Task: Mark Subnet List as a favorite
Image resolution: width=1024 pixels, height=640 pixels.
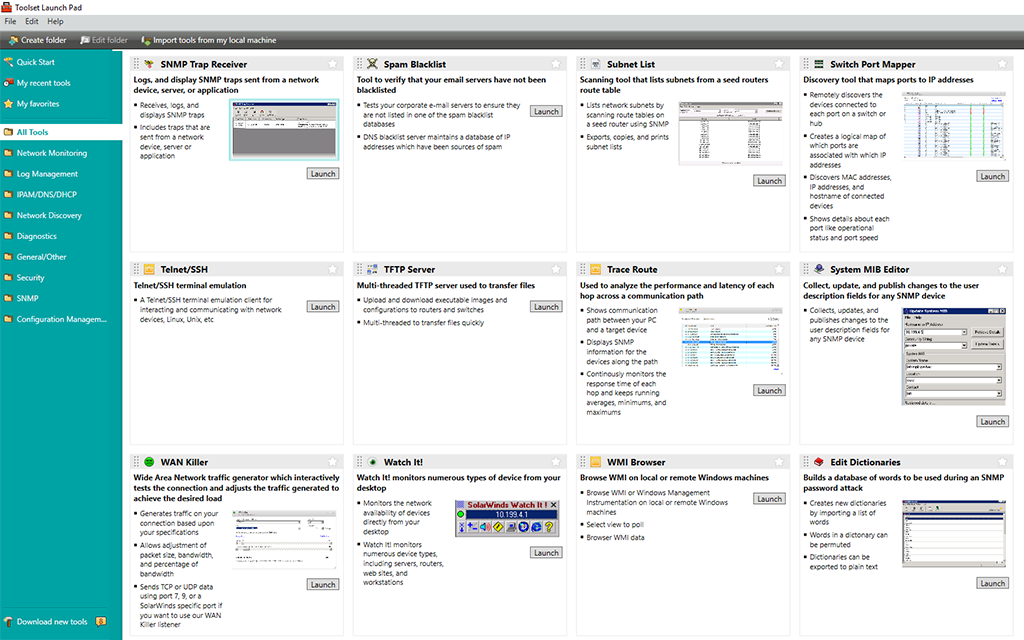Action: 780,62
